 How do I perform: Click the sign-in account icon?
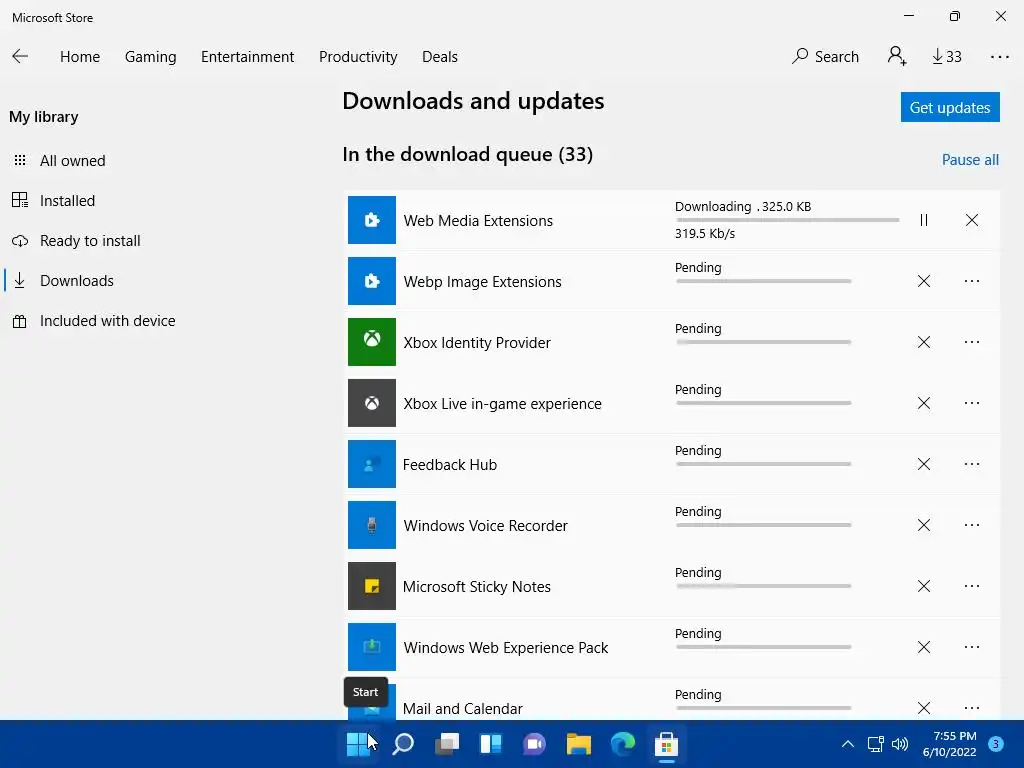point(897,56)
